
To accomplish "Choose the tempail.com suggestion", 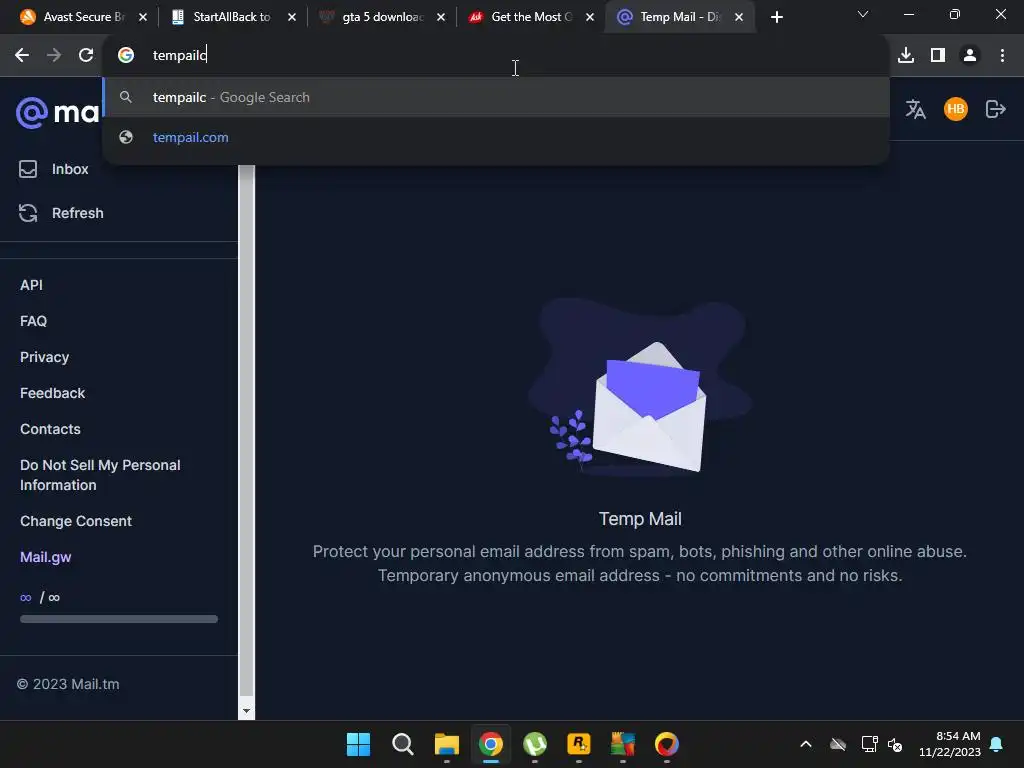I will (496, 137).
